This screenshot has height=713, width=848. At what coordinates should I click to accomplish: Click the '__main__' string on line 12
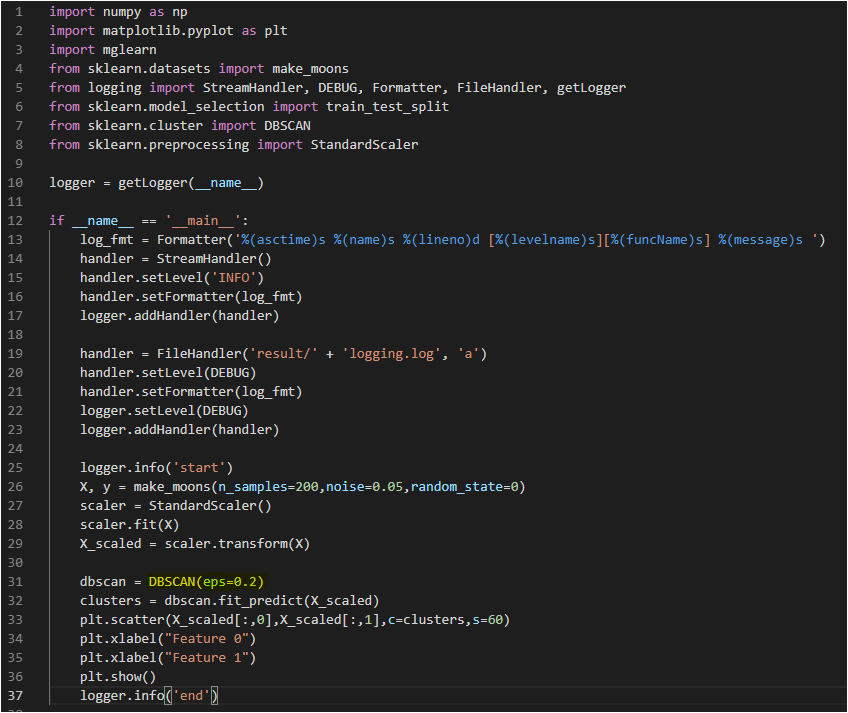(206, 221)
